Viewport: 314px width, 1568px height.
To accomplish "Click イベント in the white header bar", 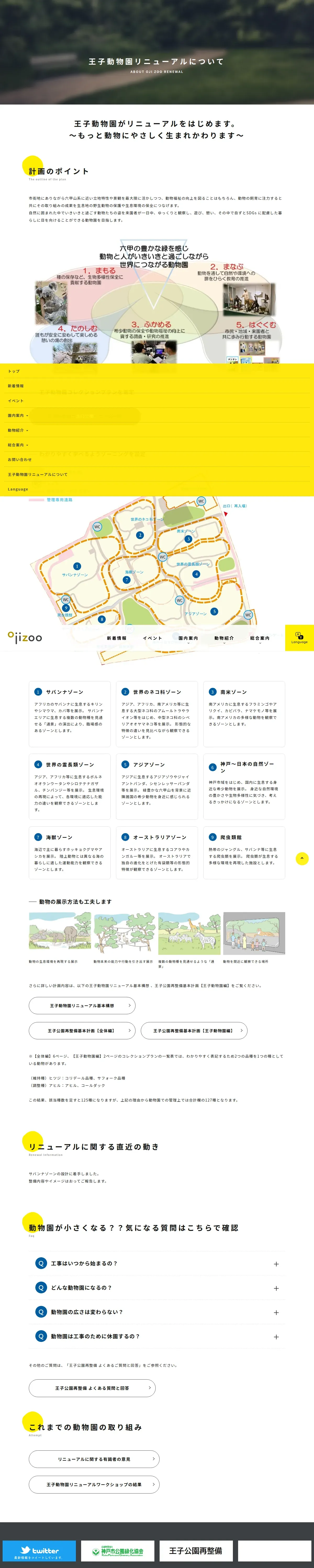I will click(x=153, y=638).
